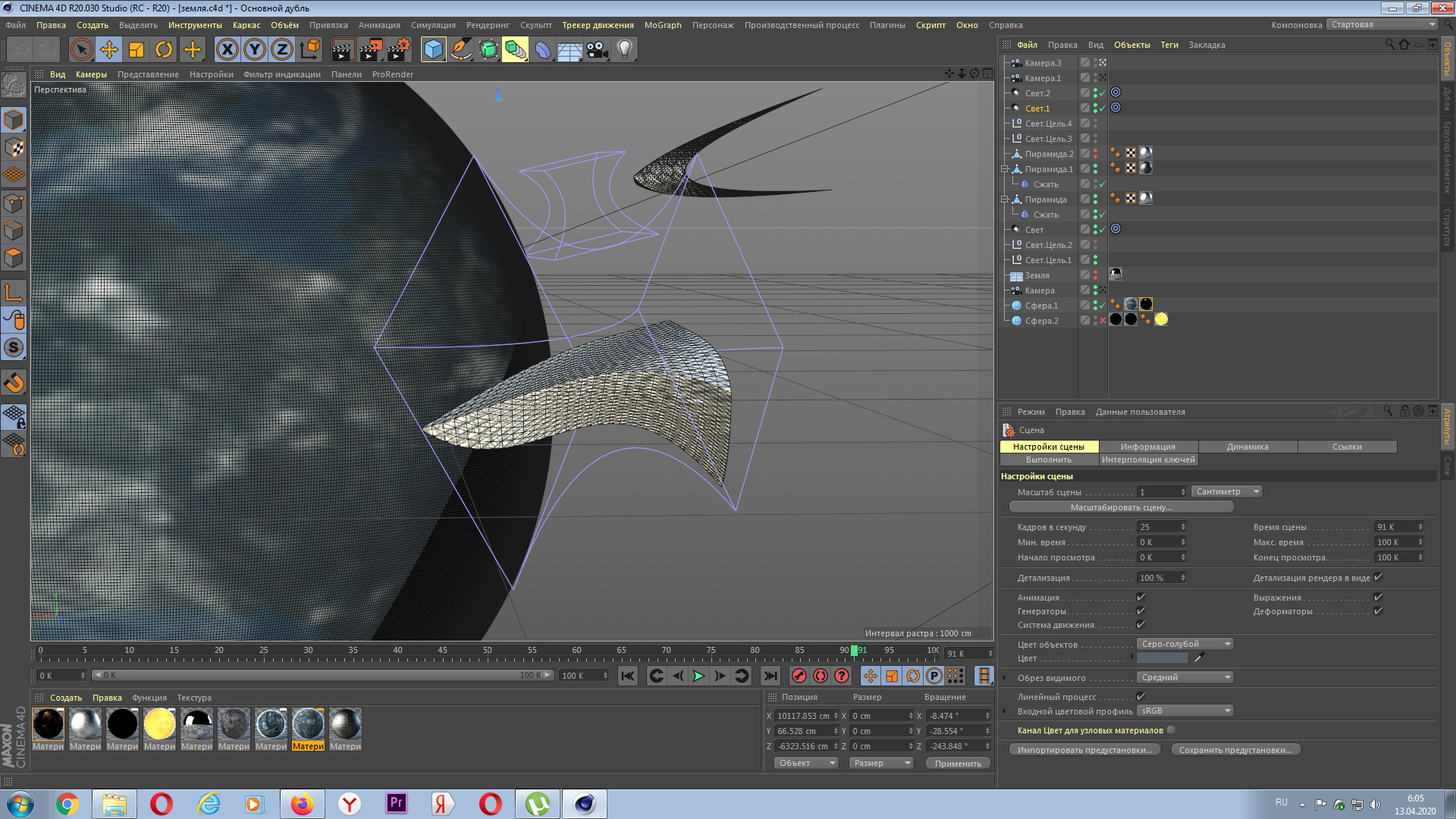Screen dimensions: 1456x819
Task: Click the Deformer bend icon
Action: click(x=543, y=50)
